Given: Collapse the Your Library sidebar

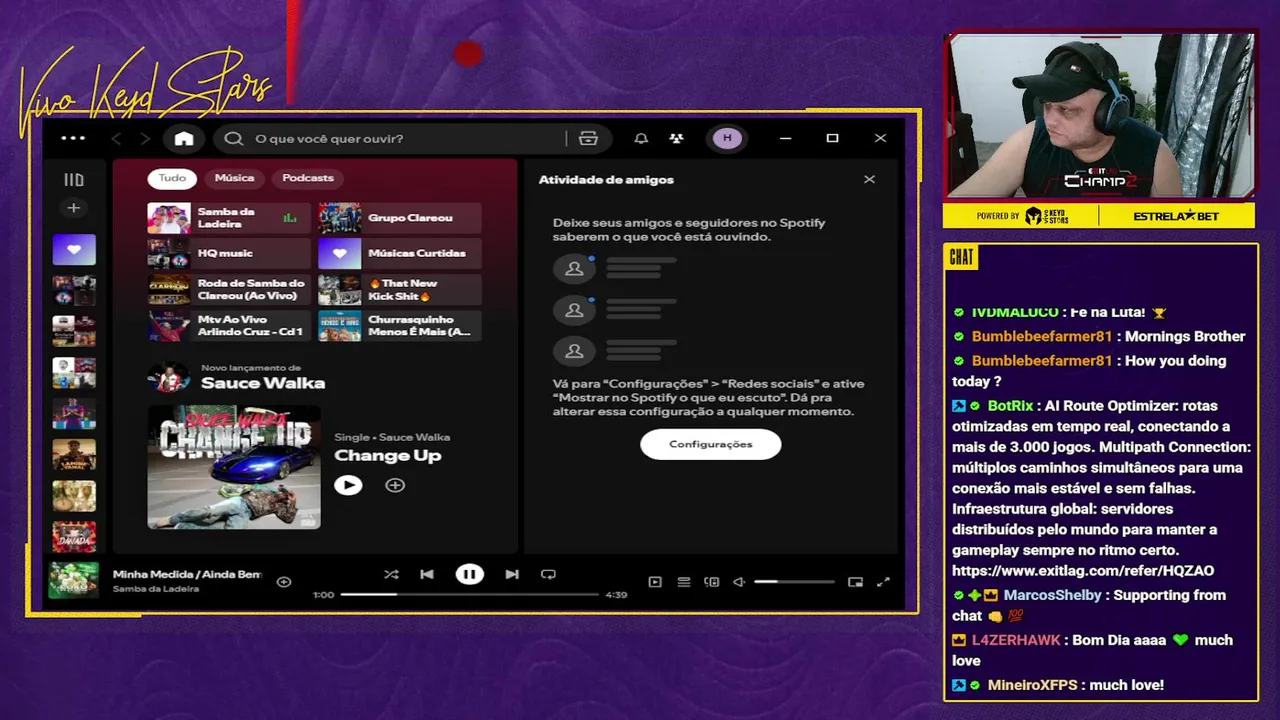Looking at the screenshot, I should pos(74,180).
